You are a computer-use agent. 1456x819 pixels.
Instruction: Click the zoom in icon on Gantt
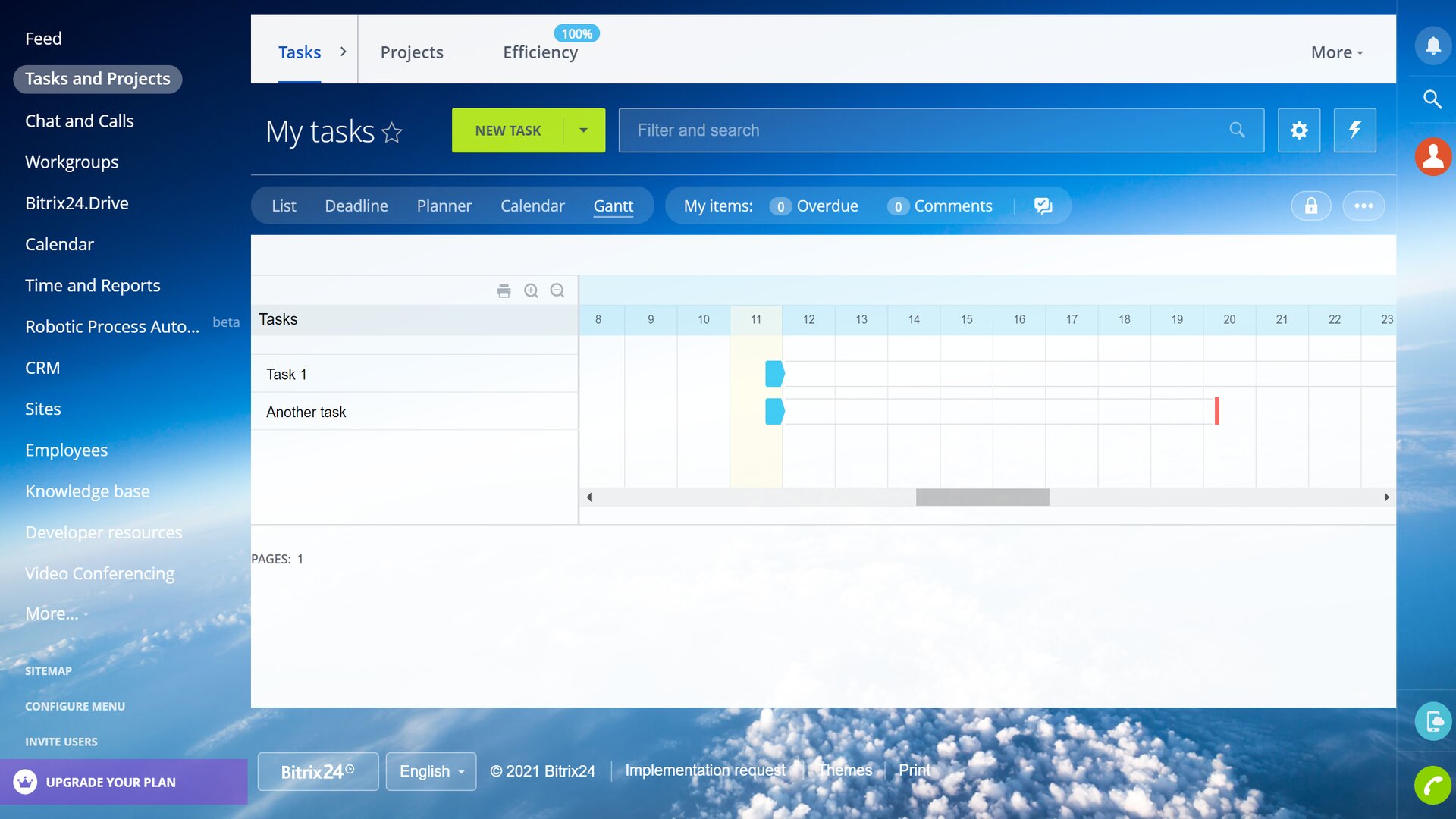tap(531, 291)
